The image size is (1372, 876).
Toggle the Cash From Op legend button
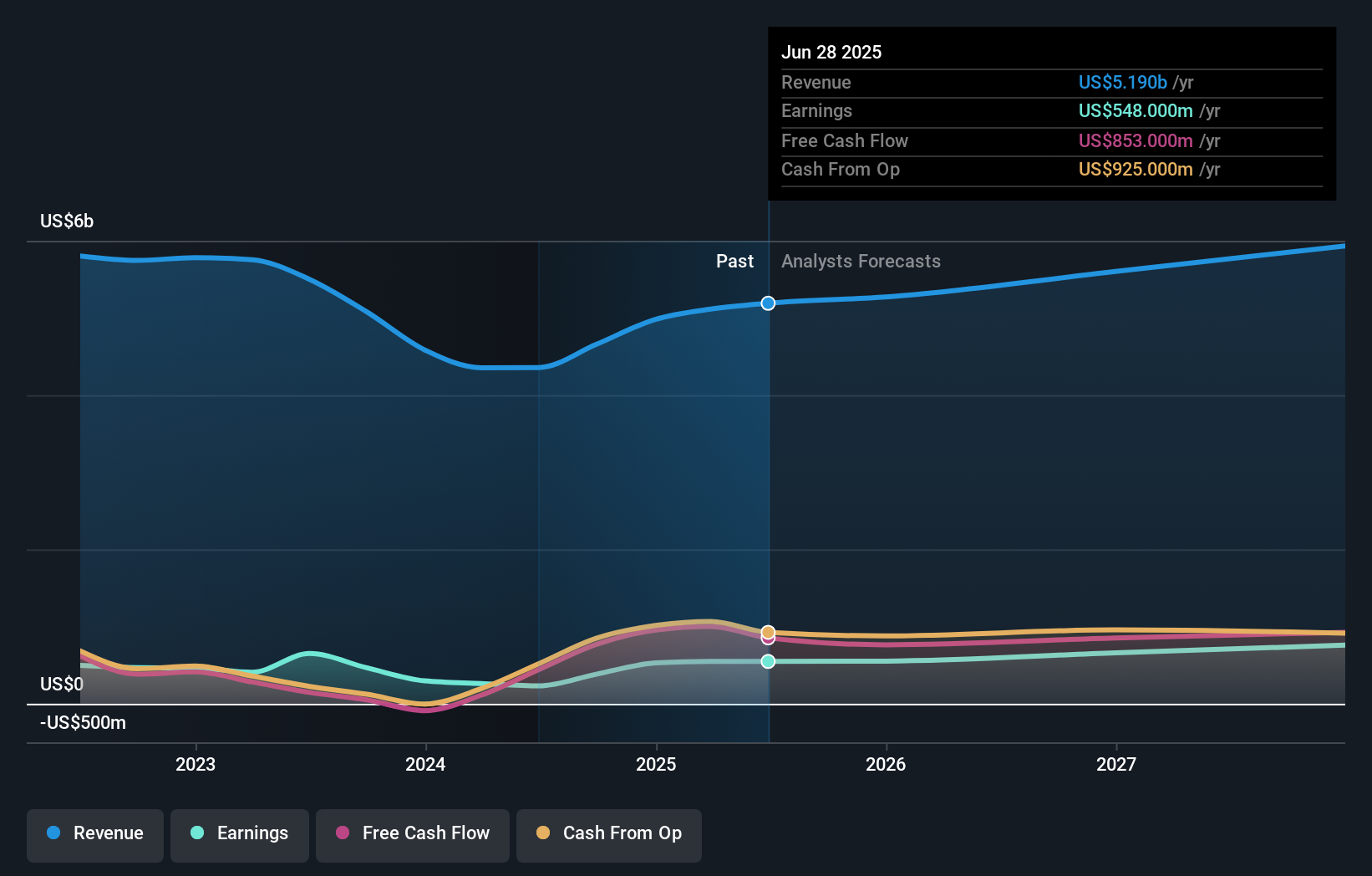coord(609,834)
